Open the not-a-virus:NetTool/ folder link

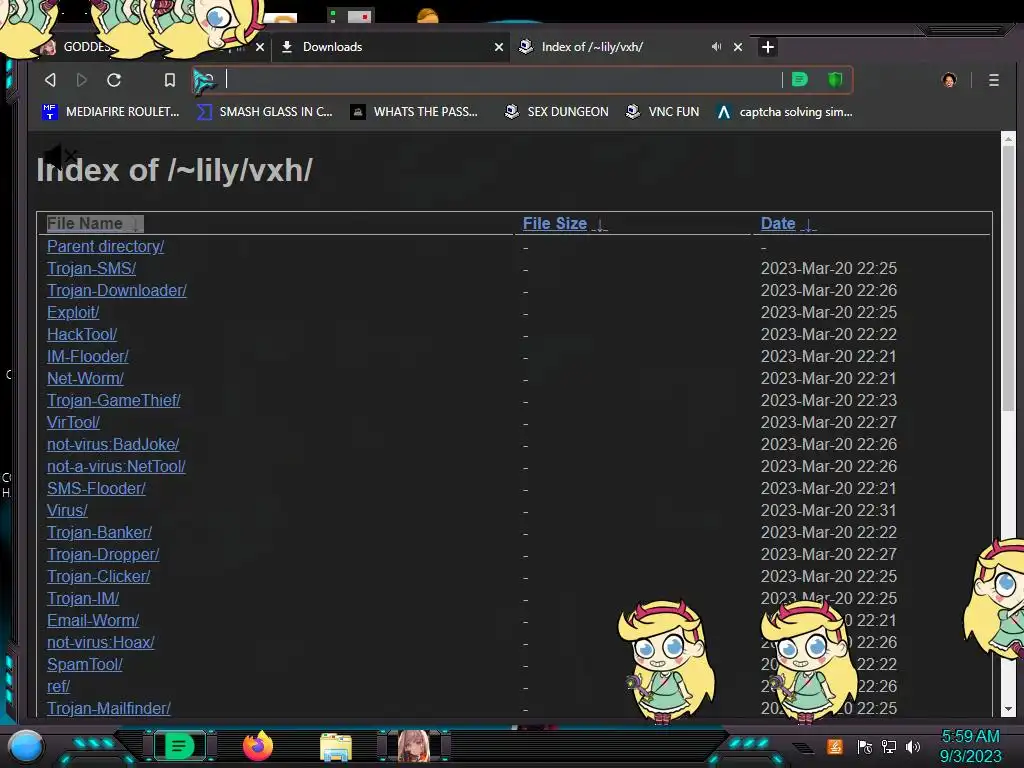click(x=116, y=466)
